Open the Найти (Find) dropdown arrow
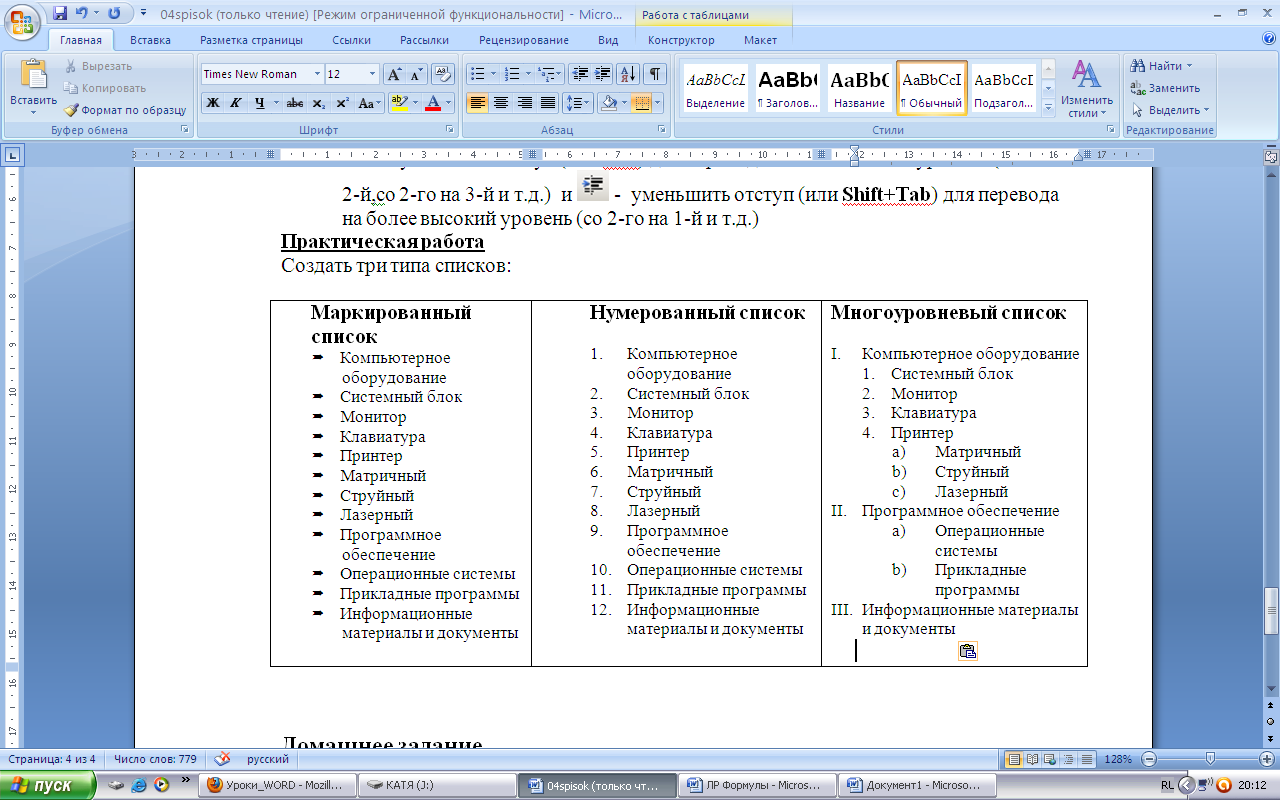This screenshot has height=800, width=1280. (1189, 66)
